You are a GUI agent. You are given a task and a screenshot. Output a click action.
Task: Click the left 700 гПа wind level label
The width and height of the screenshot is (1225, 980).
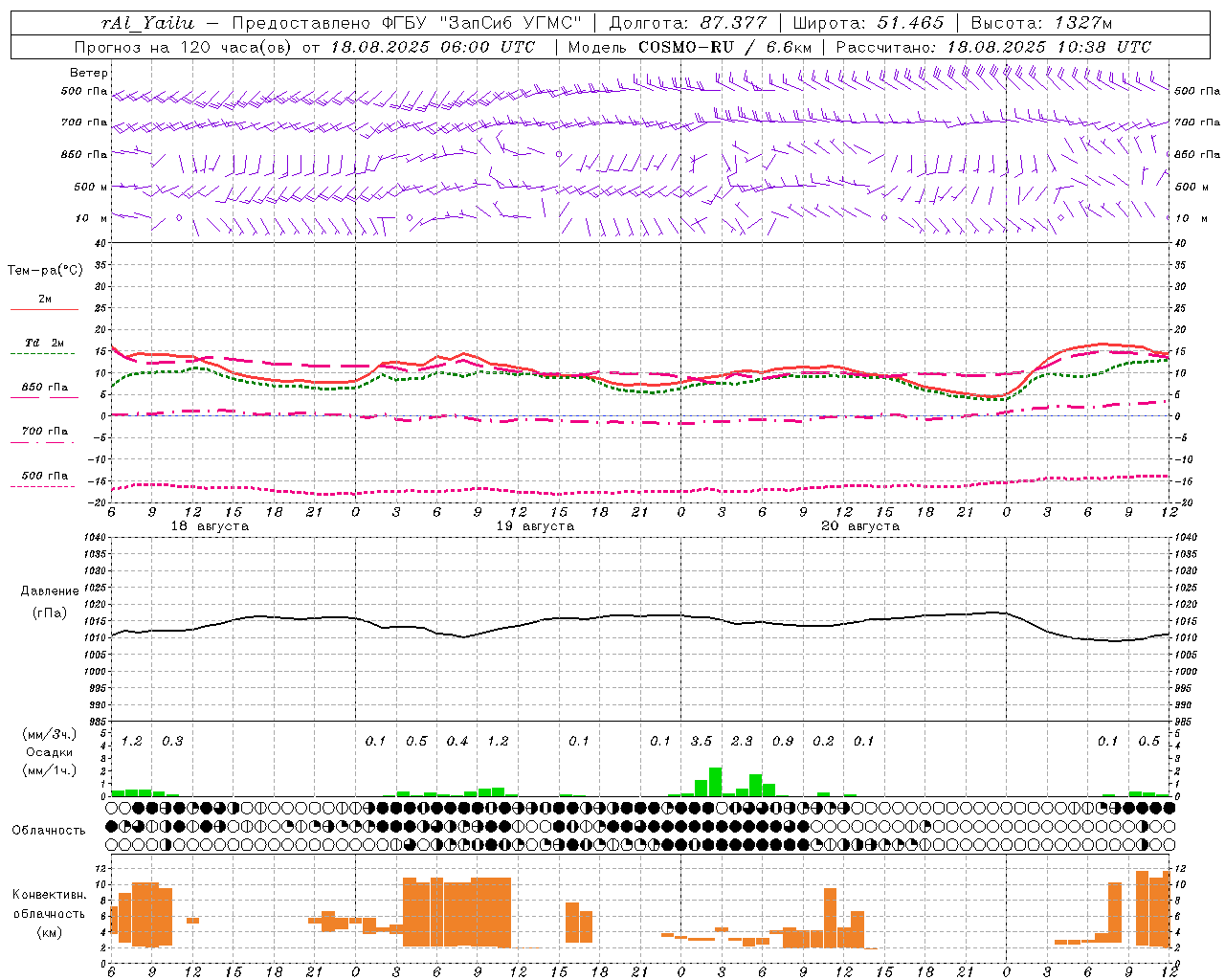point(84,122)
